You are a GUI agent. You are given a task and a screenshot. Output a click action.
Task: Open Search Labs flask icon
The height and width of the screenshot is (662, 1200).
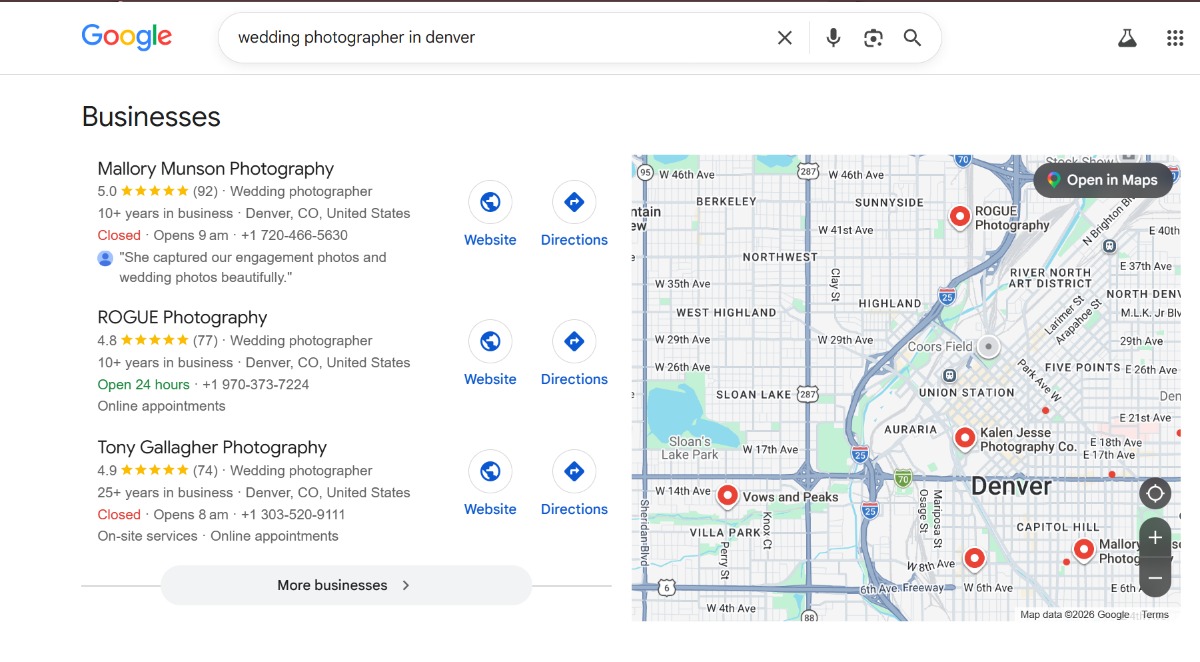tap(1127, 38)
